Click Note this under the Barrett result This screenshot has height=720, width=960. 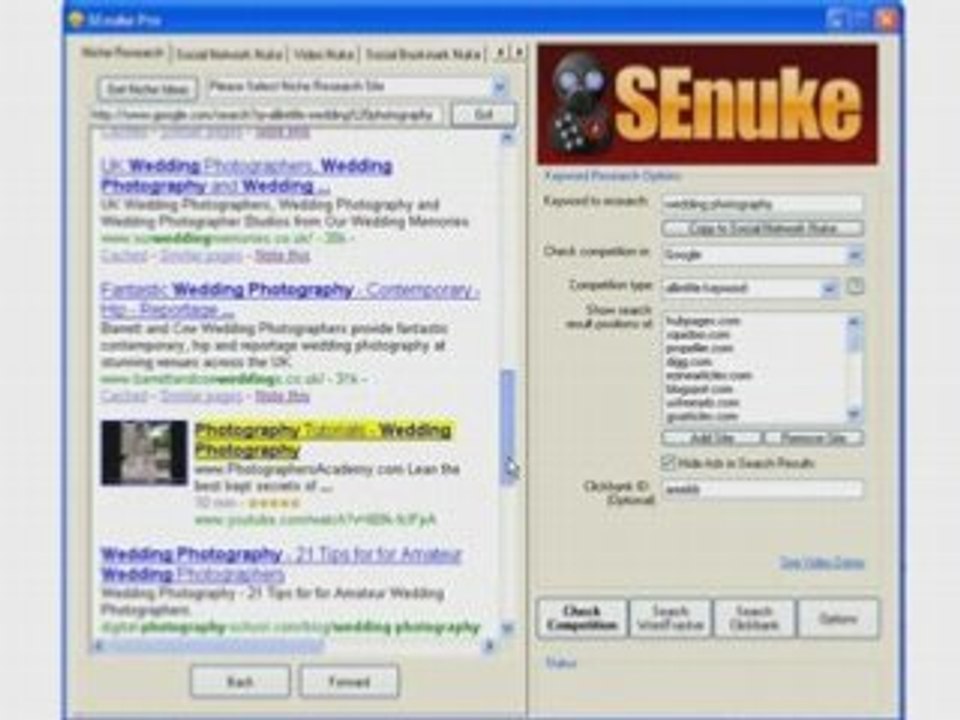[x=282, y=396]
